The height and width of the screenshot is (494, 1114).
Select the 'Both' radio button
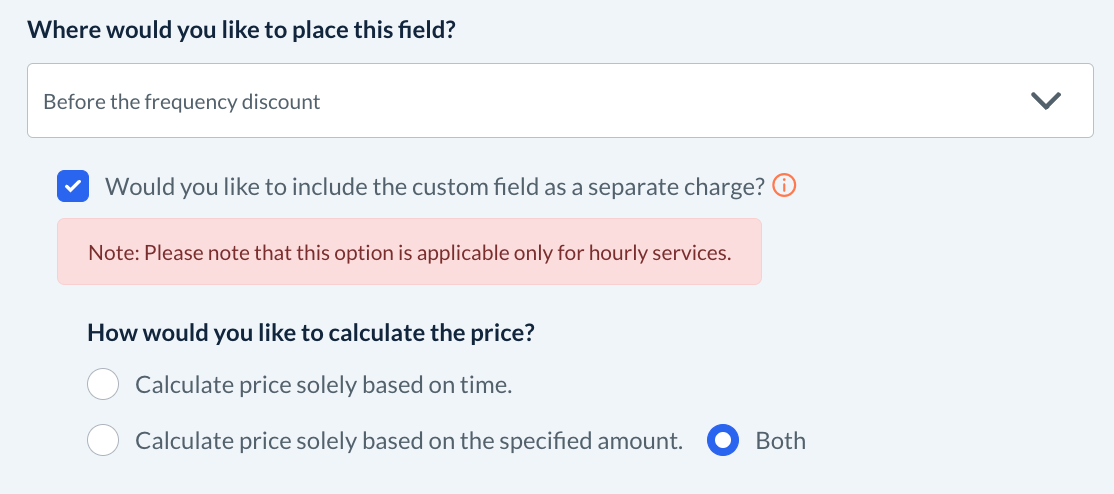[x=723, y=440]
